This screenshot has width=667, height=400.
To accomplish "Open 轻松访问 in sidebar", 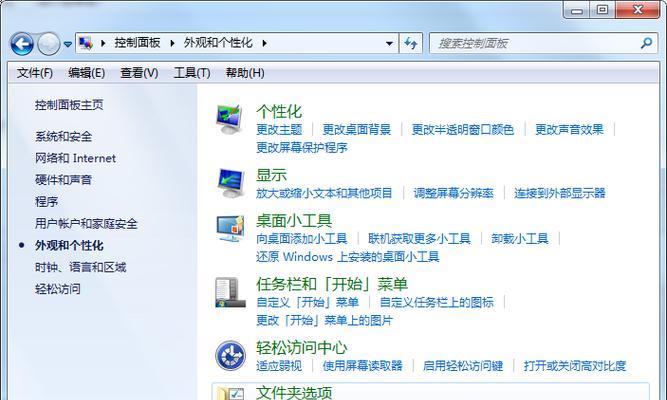I will tap(57, 289).
